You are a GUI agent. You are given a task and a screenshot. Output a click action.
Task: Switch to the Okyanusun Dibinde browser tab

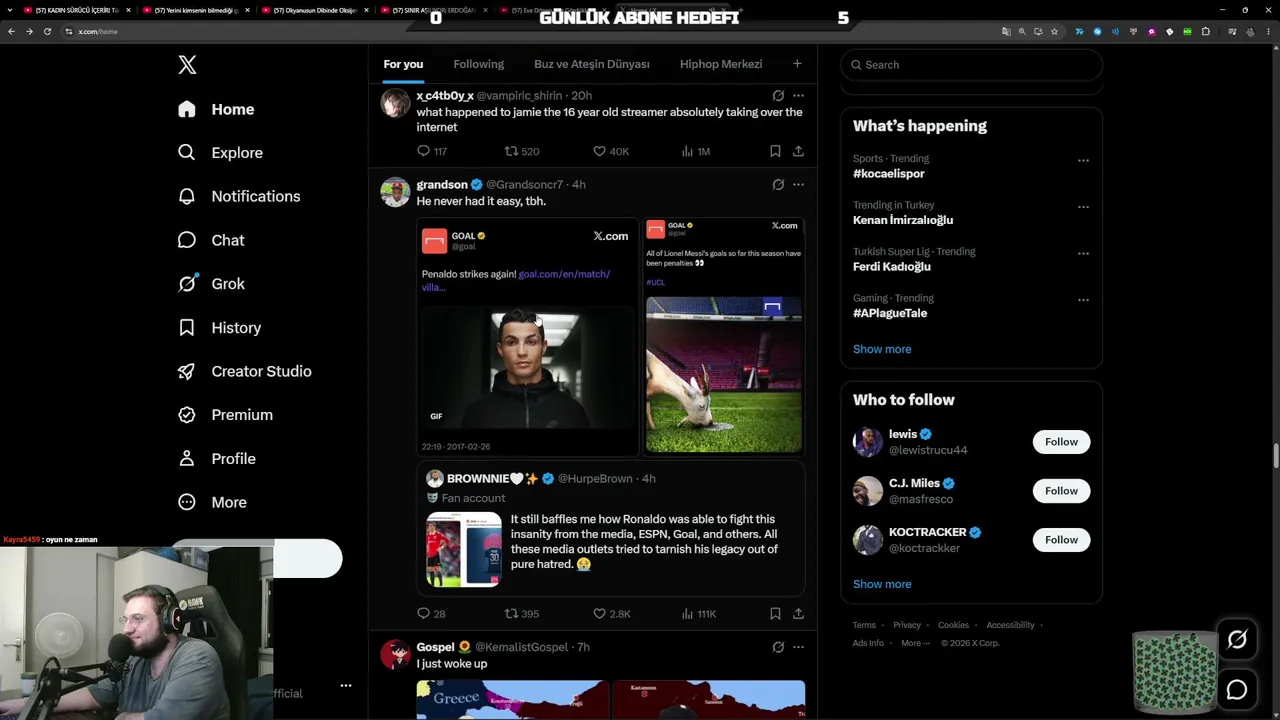tap(315, 10)
